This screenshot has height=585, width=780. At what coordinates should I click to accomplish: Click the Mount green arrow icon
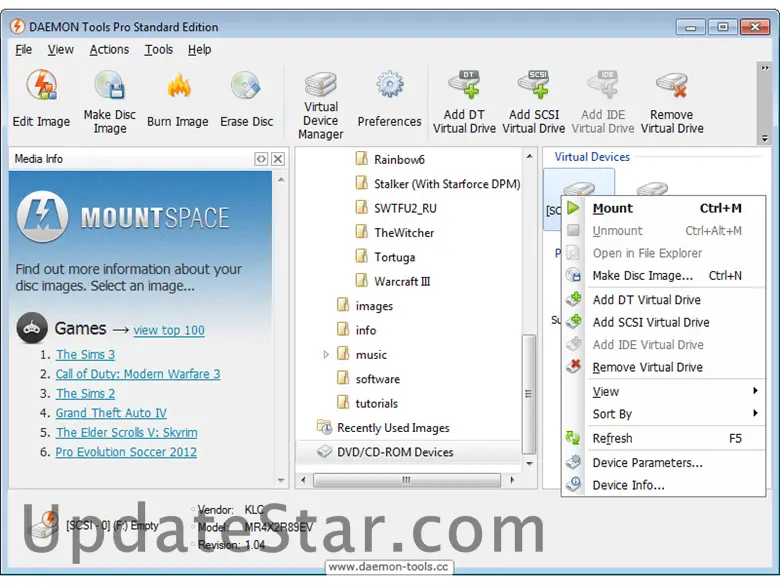[x=573, y=208]
